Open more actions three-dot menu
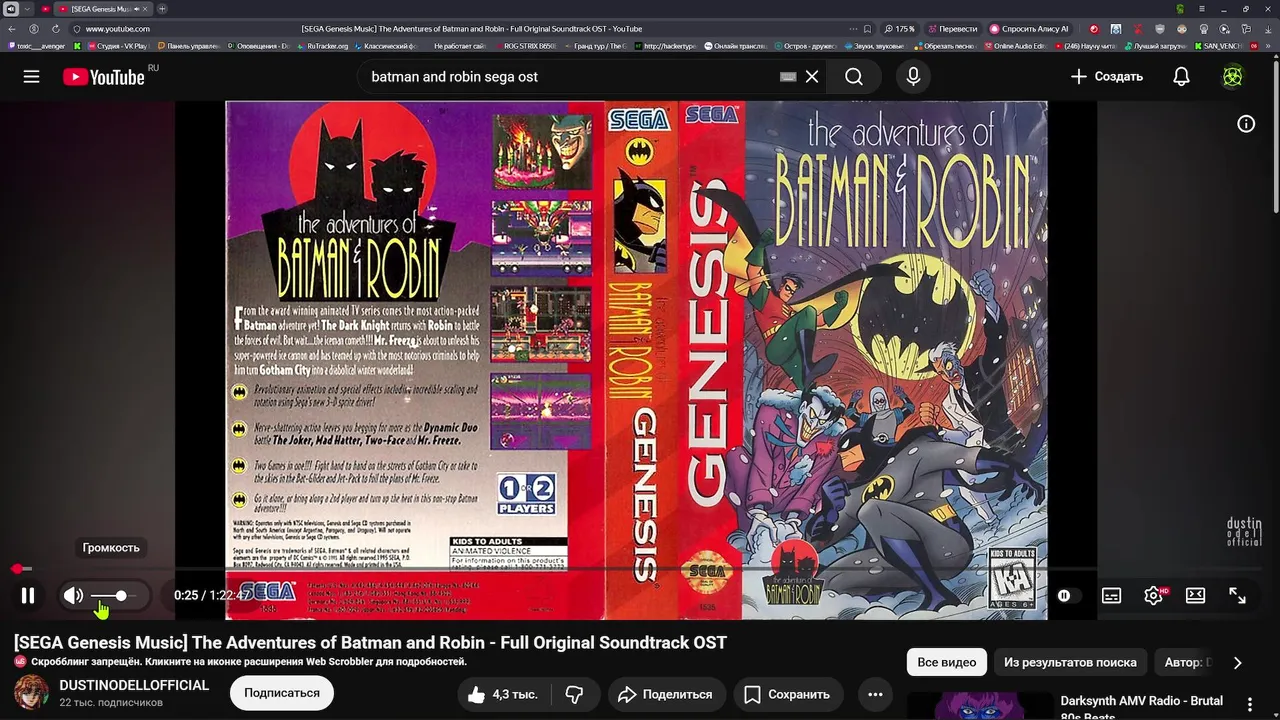This screenshot has height=720, width=1280. point(875,694)
